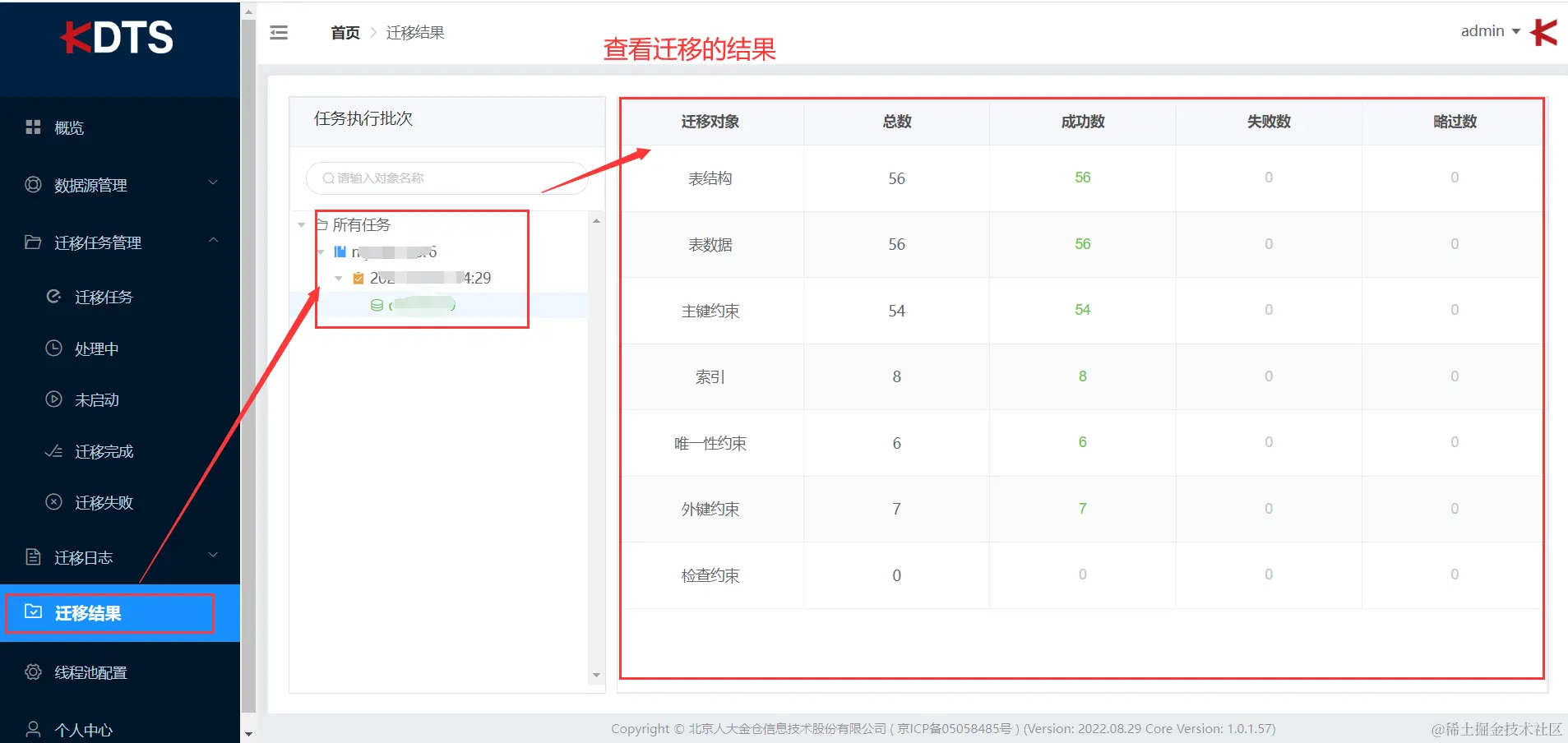The height and width of the screenshot is (743, 1568).
Task: Expand the 数据源管理 menu chevron
Action: pos(213,182)
